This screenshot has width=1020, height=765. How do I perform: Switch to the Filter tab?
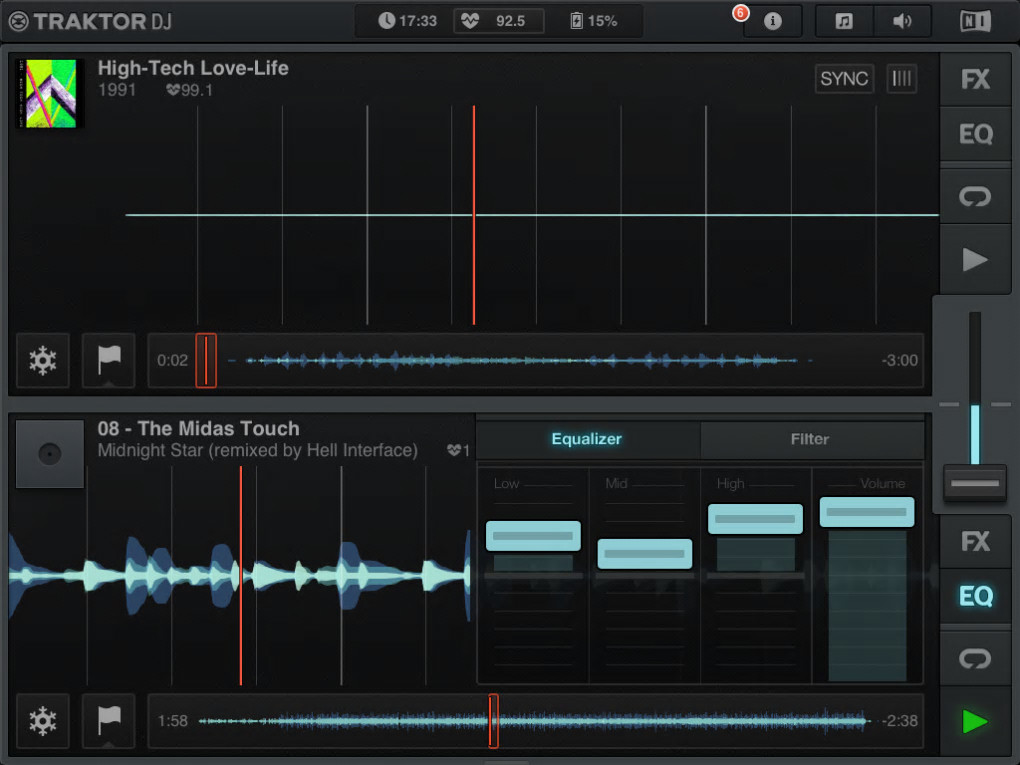[x=811, y=439]
